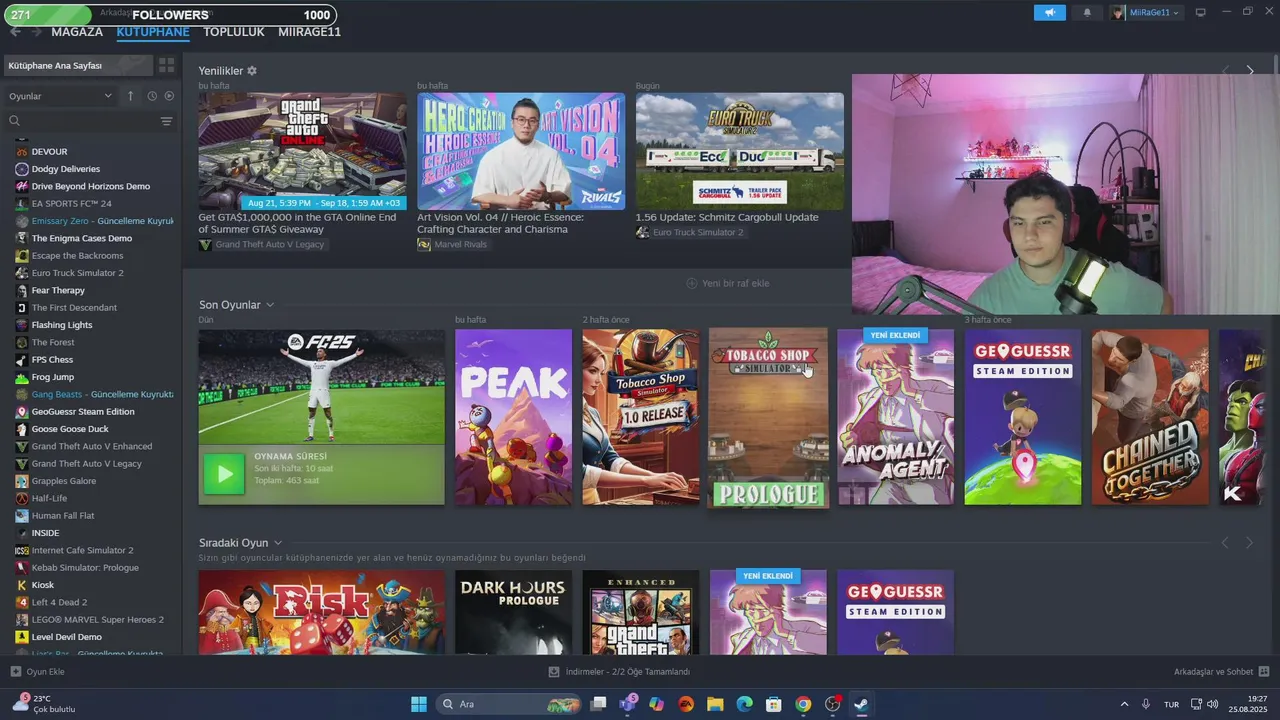
Task: Open advanced filter options in library search
Action: point(166,121)
